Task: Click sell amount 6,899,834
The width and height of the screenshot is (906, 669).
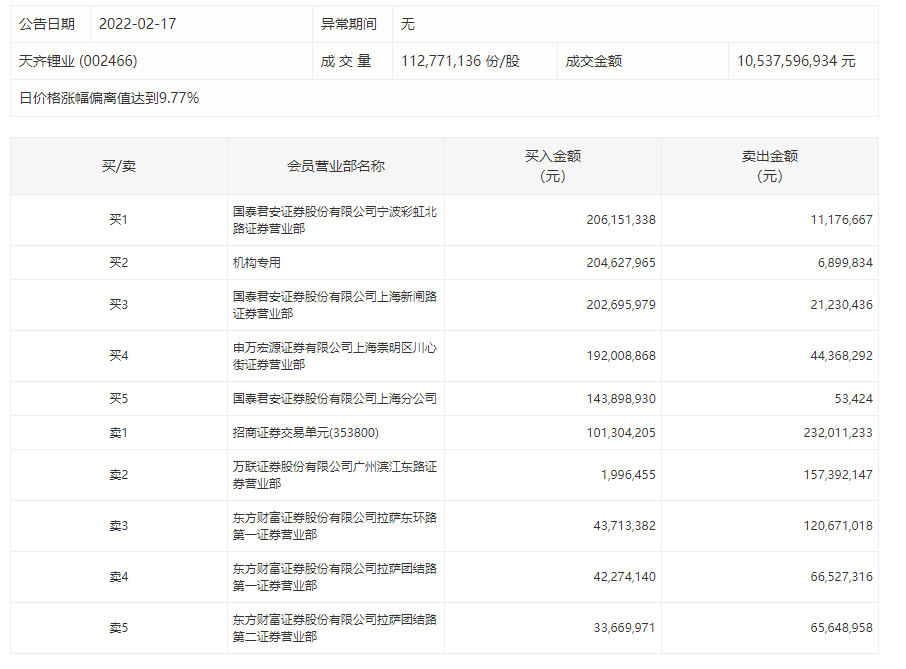Action: click(x=845, y=263)
